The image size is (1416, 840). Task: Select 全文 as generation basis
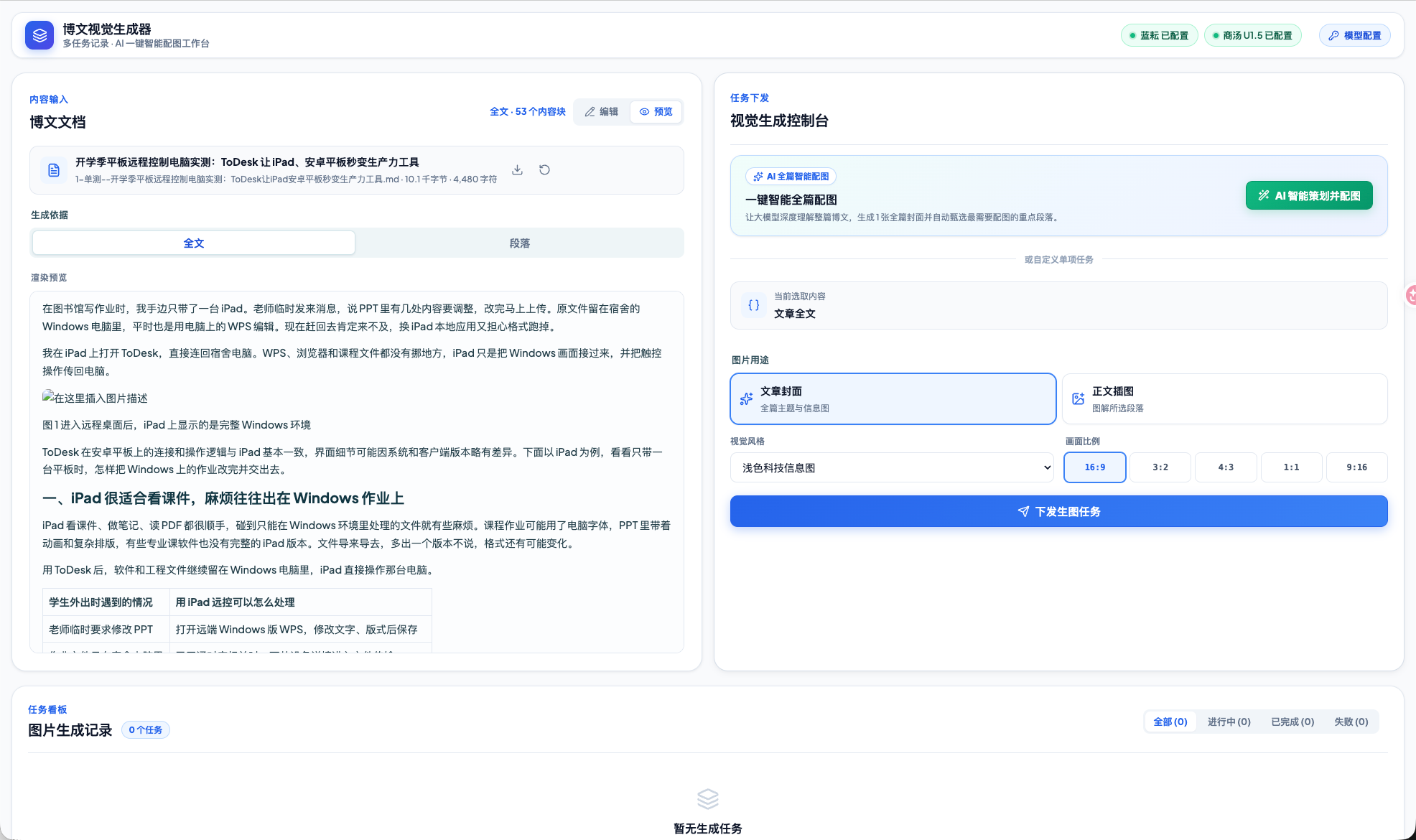pyautogui.click(x=194, y=243)
